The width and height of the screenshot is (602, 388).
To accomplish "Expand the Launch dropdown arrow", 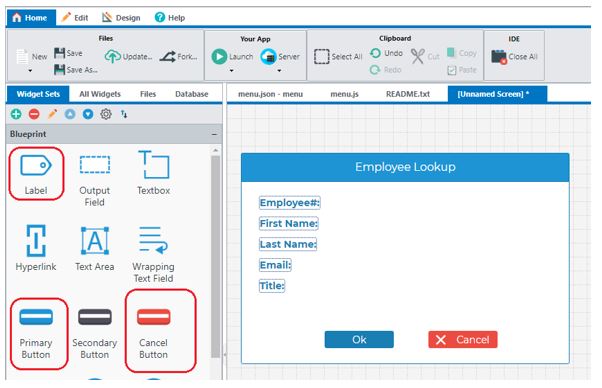I will pyautogui.click(x=232, y=71).
